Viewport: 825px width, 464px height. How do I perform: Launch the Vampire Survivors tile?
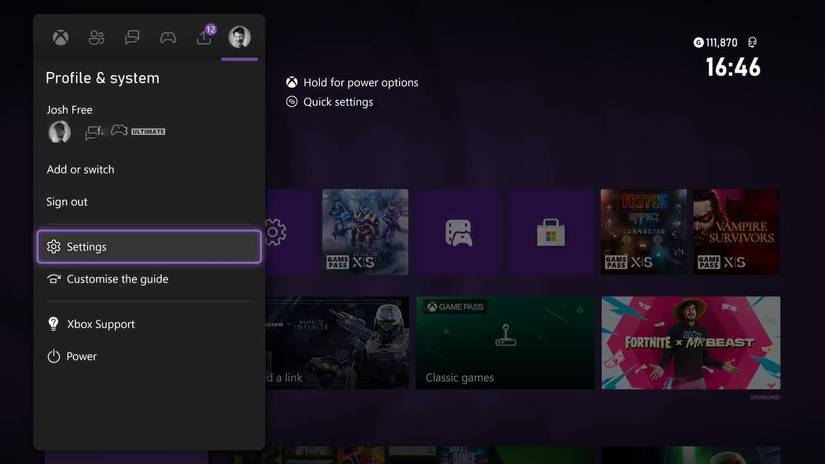click(x=737, y=232)
